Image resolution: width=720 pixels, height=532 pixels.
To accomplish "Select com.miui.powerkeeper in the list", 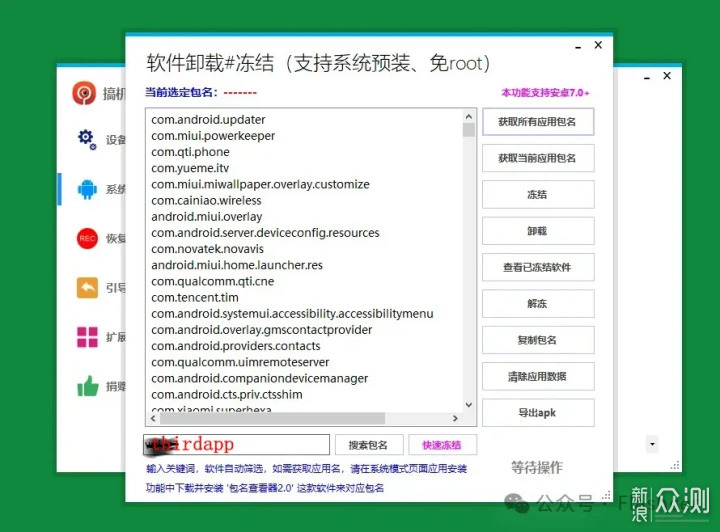I will point(213,136).
